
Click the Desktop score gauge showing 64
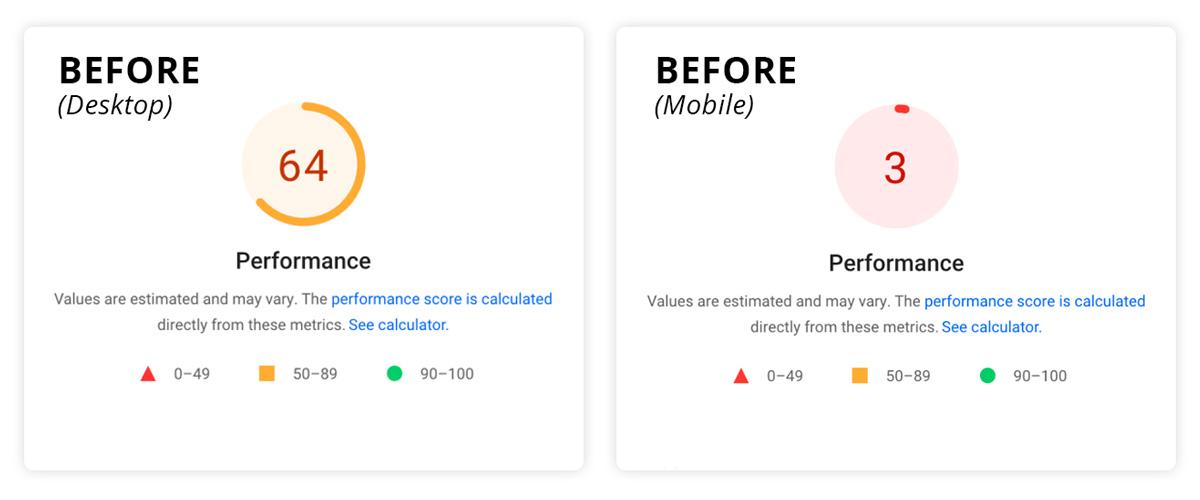tap(304, 164)
